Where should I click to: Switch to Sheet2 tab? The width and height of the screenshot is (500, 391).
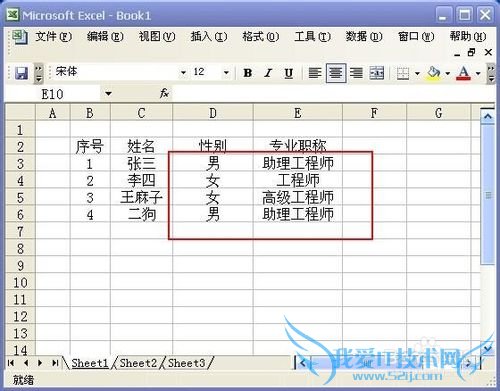point(138,363)
